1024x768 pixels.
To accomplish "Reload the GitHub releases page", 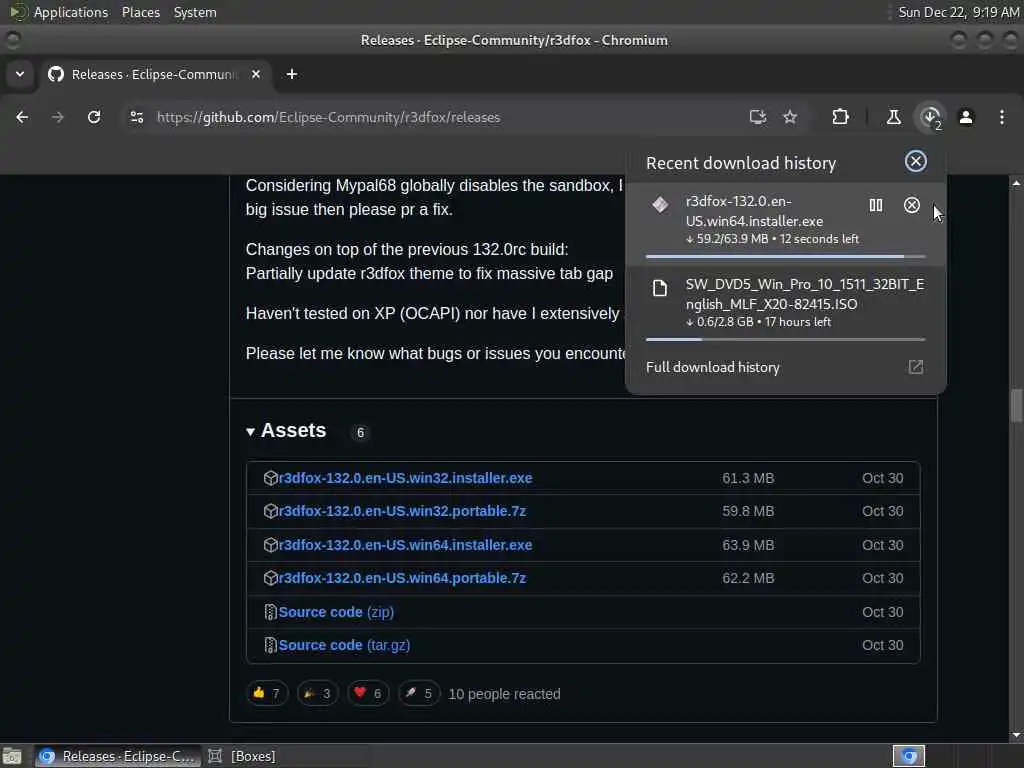I will pos(94,117).
